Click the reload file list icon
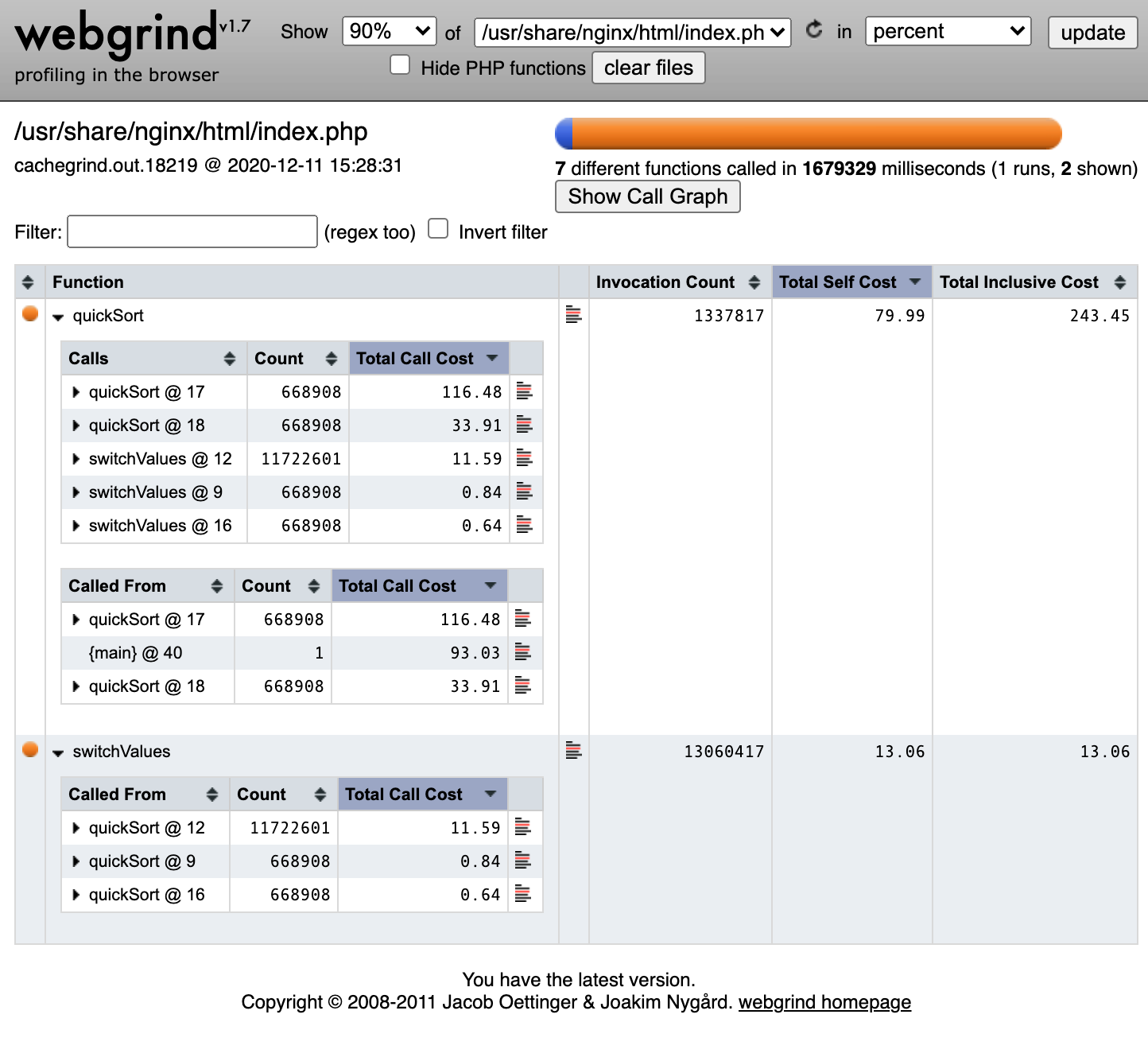Viewport: 1148px width, 1061px height. pyautogui.click(x=813, y=30)
